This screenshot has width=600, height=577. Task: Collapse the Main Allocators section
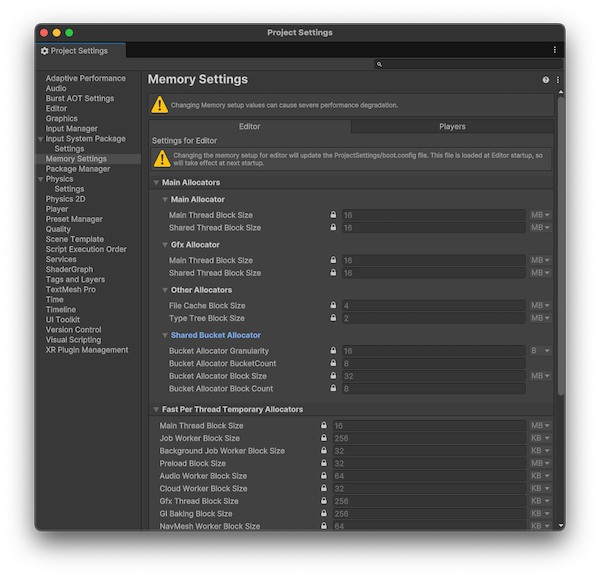click(156, 183)
